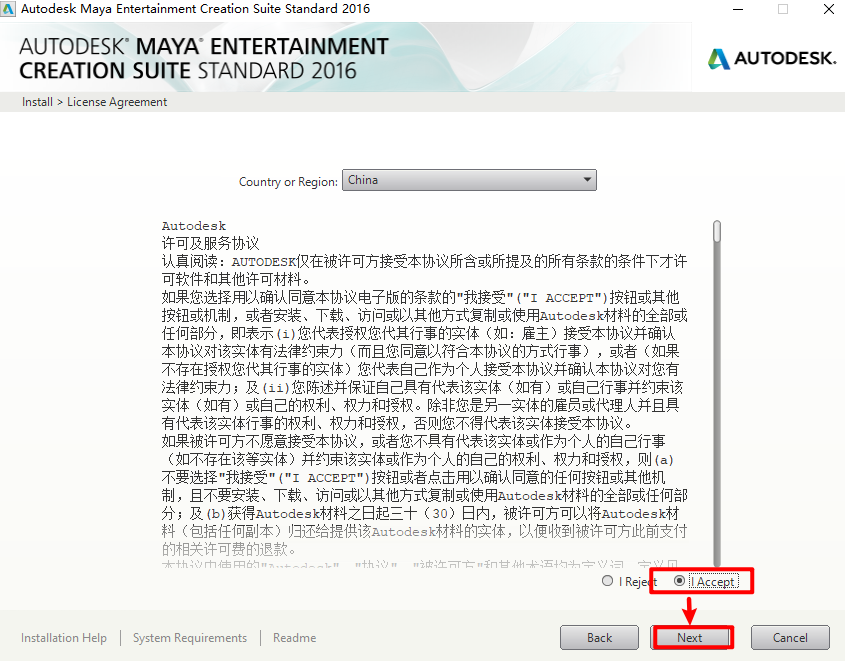Open the System Requirements link
Viewport: 845px width, 661px height.
pos(189,638)
